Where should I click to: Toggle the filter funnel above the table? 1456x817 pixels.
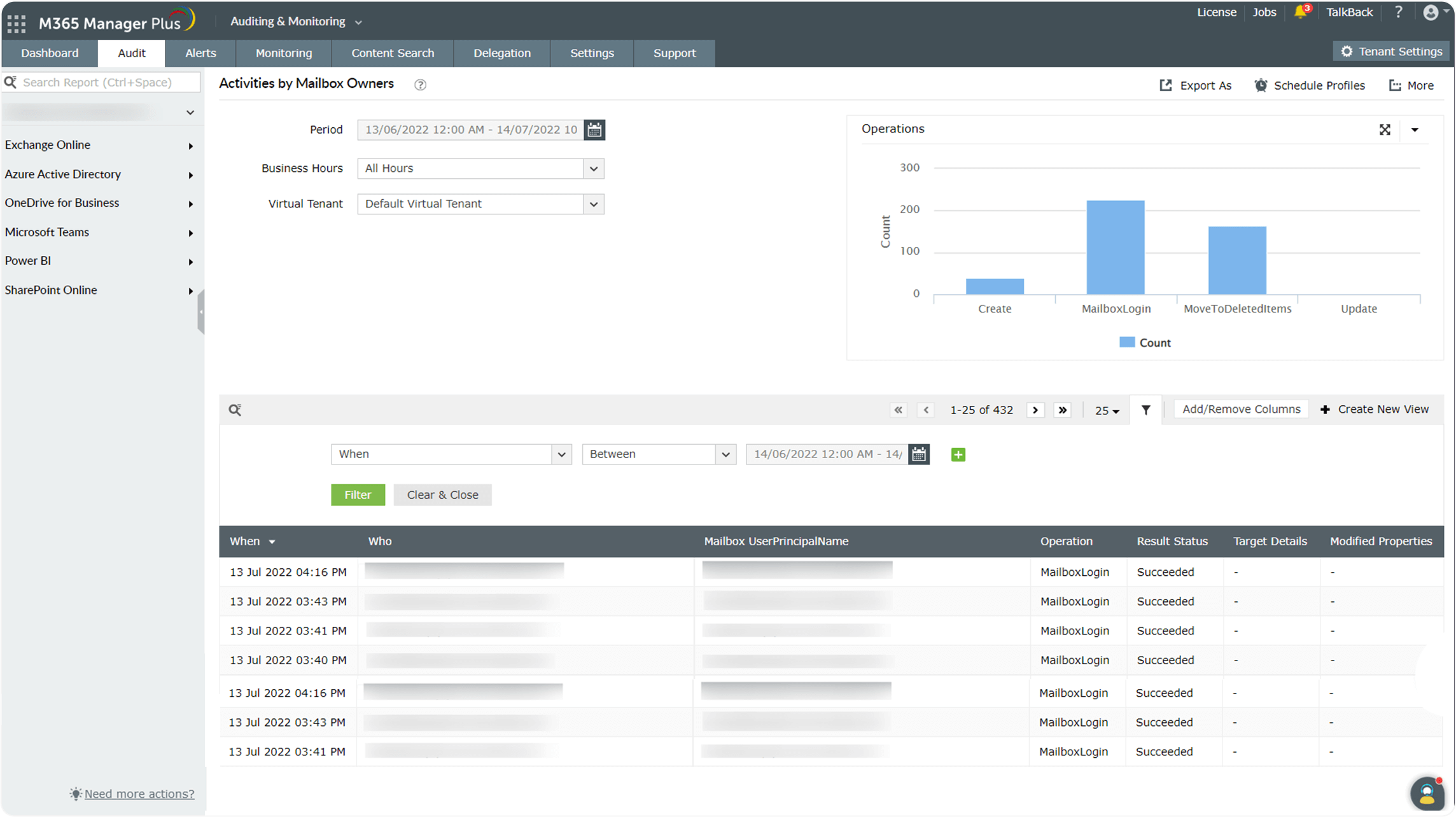tap(1146, 409)
